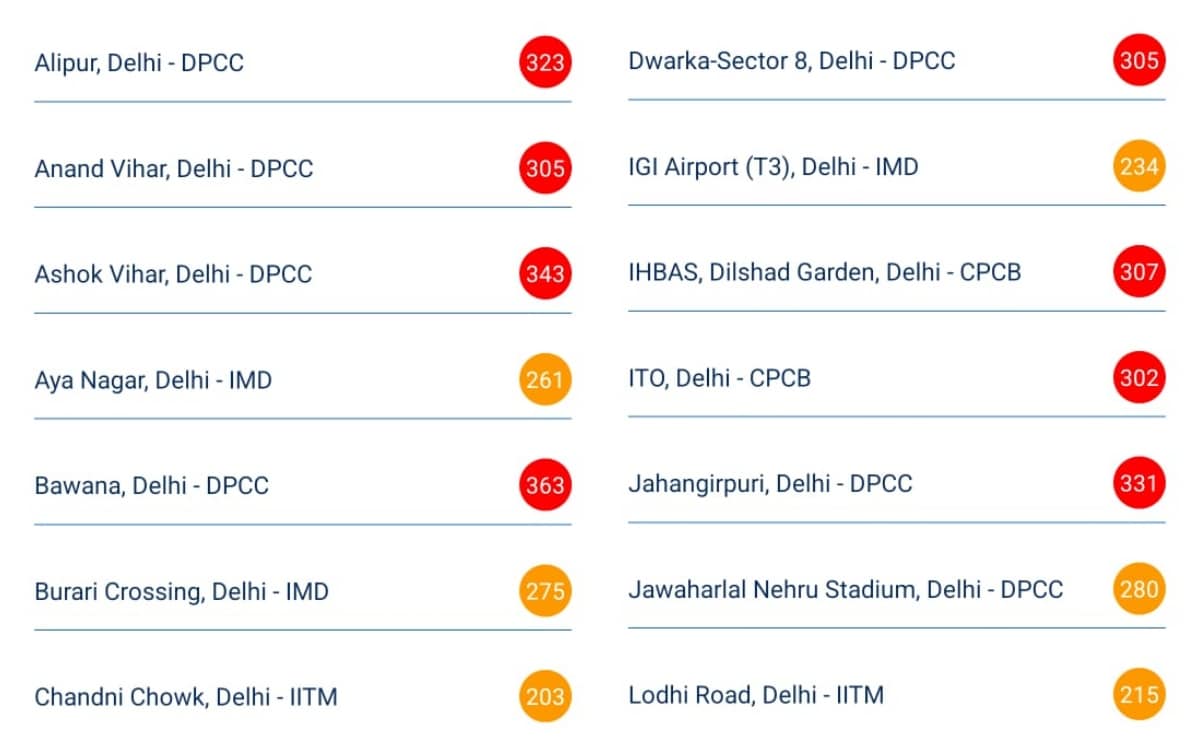Screen dimensions: 1200x738
Task: Tap the orange 234 IGI Airport badge
Action: pos(1139,166)
